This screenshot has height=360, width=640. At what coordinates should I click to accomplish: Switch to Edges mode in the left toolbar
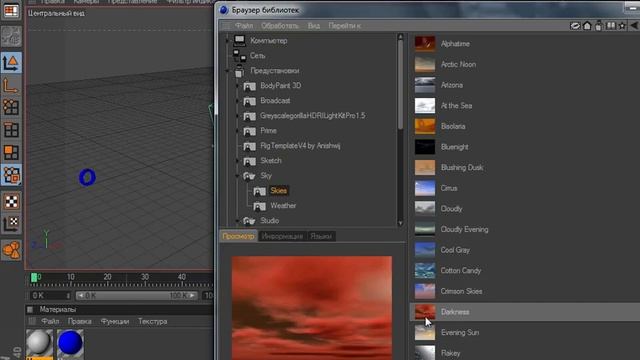click(x=11, y=130)
